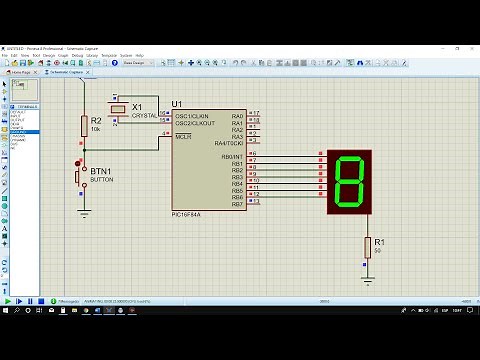
Task: Go to Home Page via toolbar house icon
Action: click(41, 63)
